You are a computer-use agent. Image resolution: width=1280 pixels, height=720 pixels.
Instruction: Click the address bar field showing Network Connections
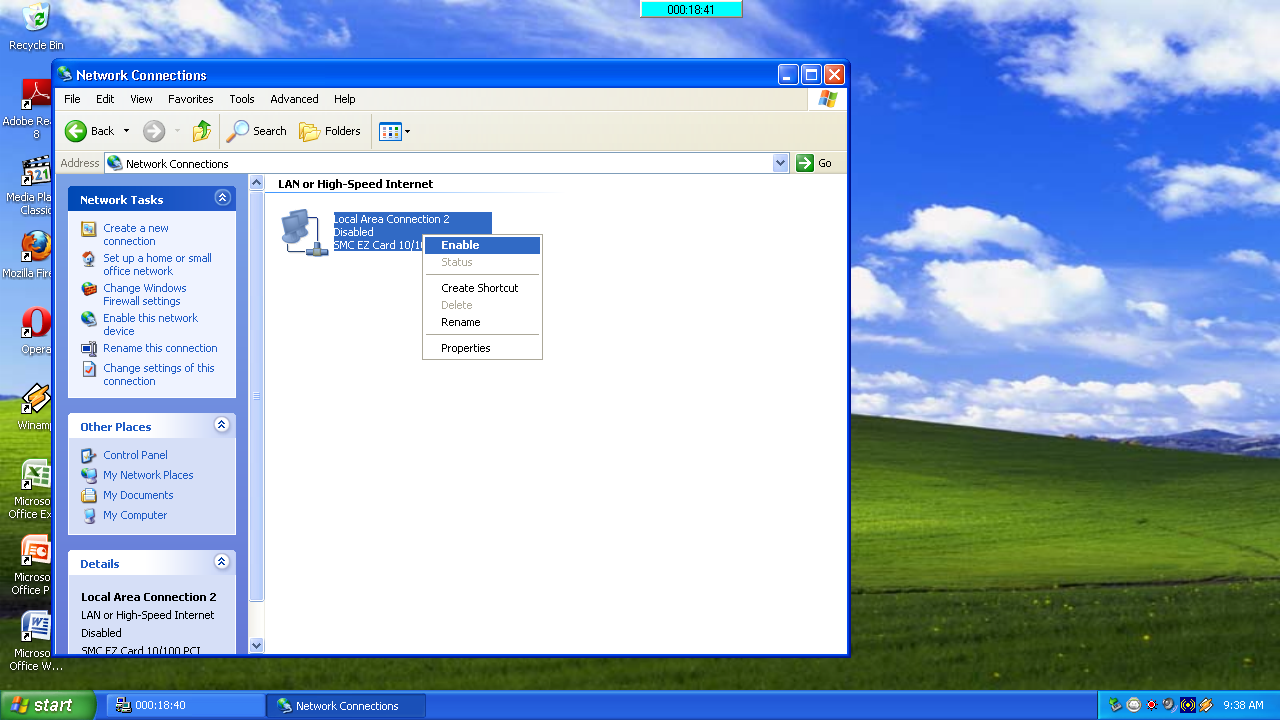447,163
